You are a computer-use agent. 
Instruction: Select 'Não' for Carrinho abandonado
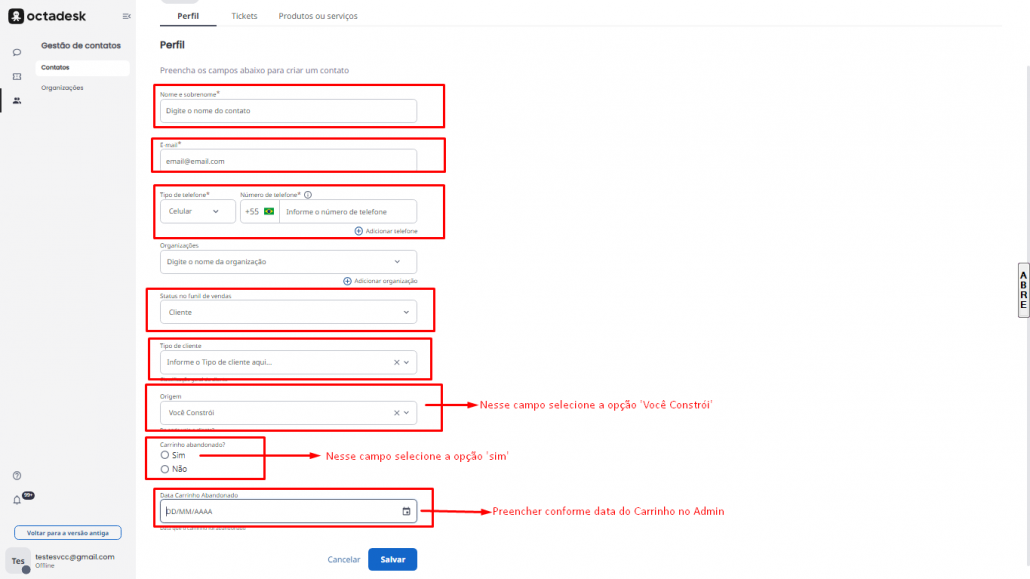(x=165, y=469)
